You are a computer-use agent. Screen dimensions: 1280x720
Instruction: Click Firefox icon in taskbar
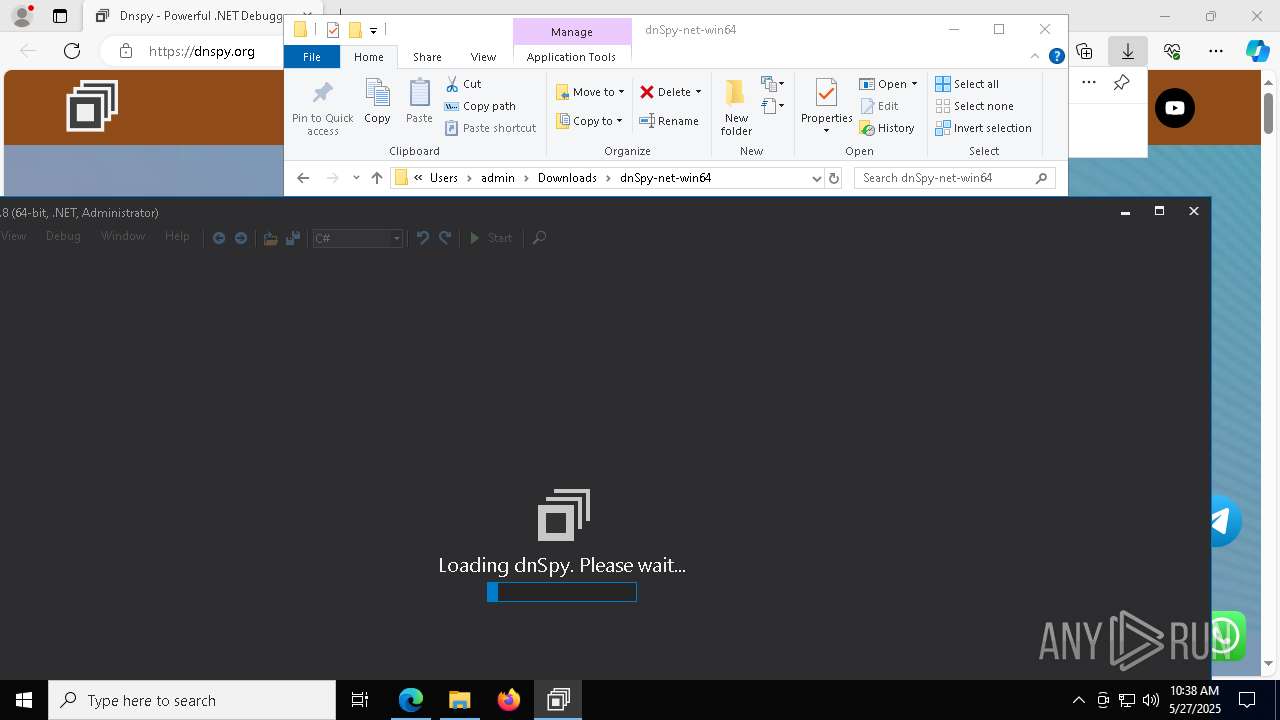click(x=509, y=700)
